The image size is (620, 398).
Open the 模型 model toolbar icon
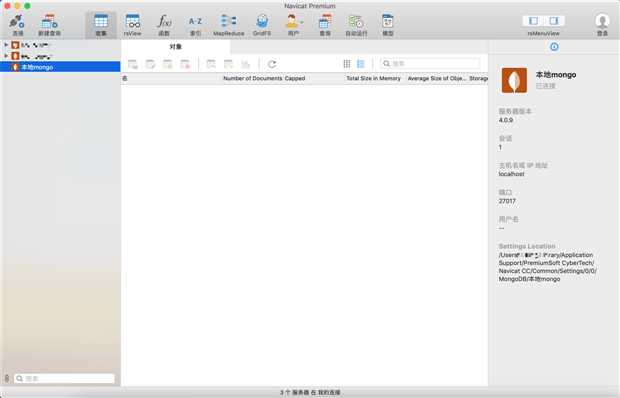388,25
